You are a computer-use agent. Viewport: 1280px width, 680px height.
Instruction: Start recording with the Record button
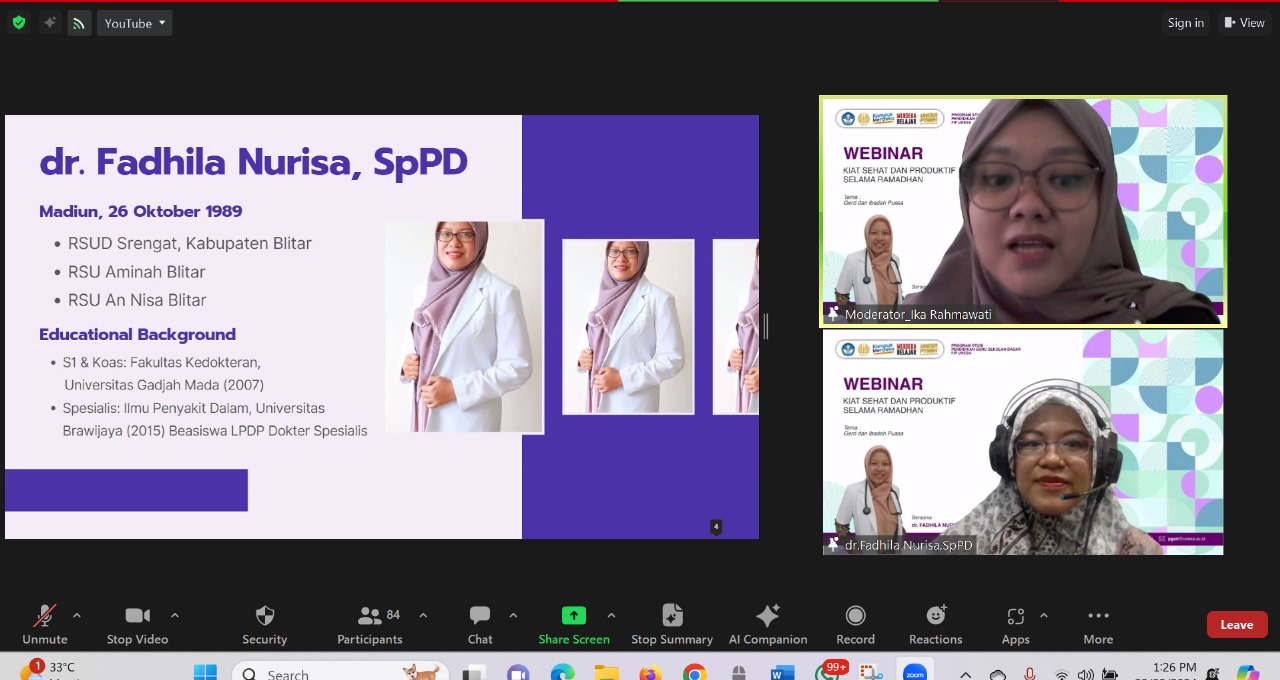pyautogui.click(x=855, y=626)
